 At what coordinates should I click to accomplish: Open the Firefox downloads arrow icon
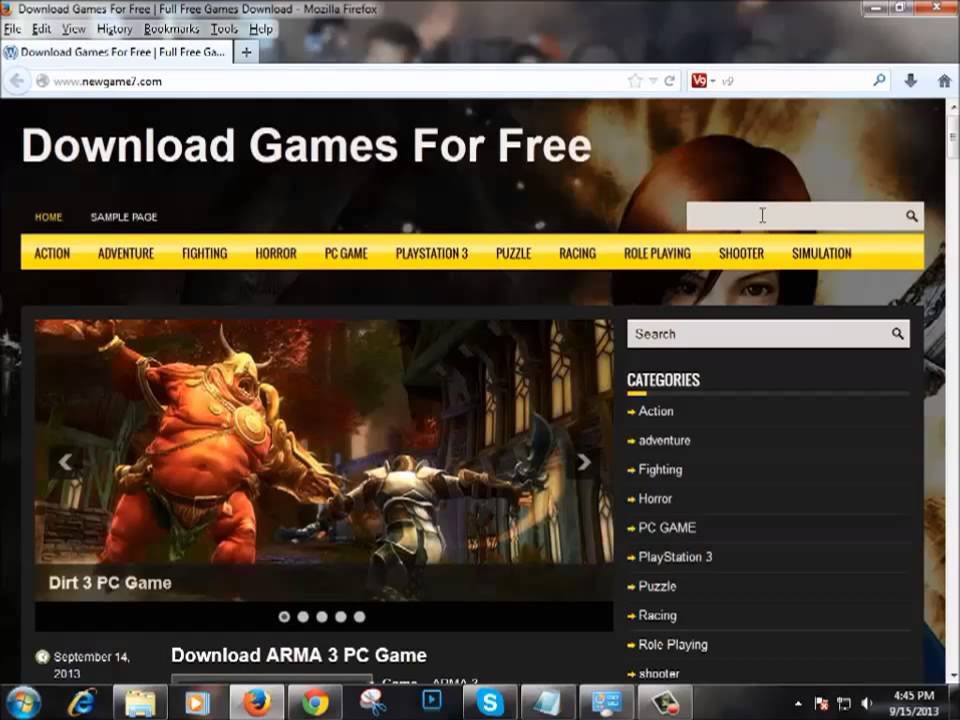[x=911, y=80]
